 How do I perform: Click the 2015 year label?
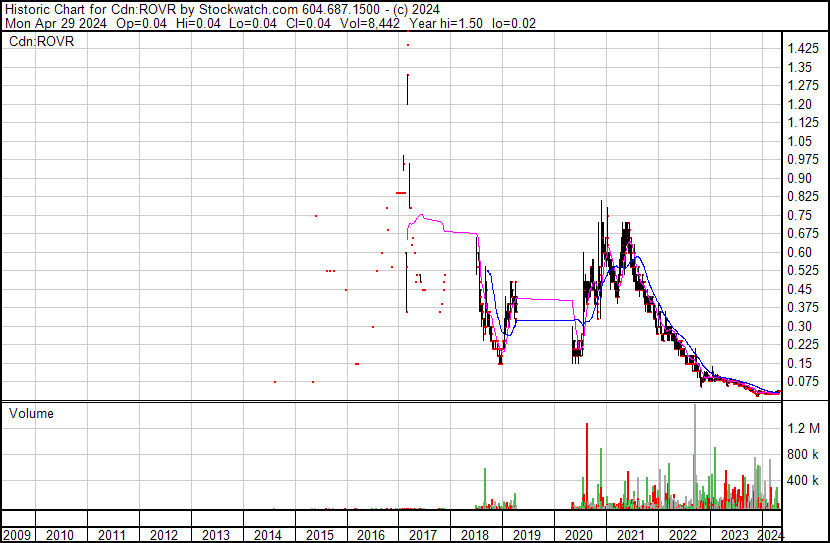[319, 535]
